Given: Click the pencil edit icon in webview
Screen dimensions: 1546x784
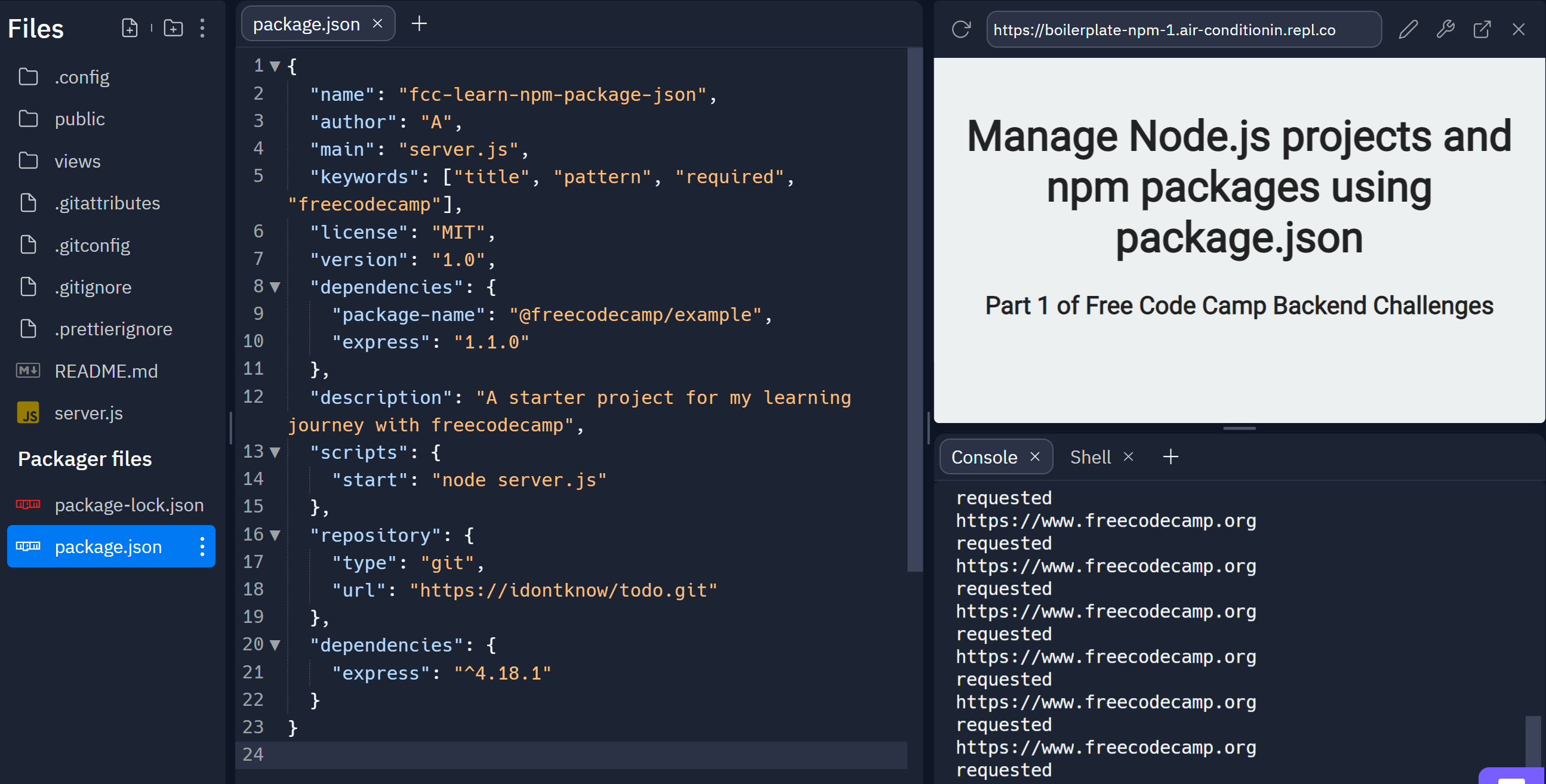Looking at the screenshot, I should click(1408, 29).
